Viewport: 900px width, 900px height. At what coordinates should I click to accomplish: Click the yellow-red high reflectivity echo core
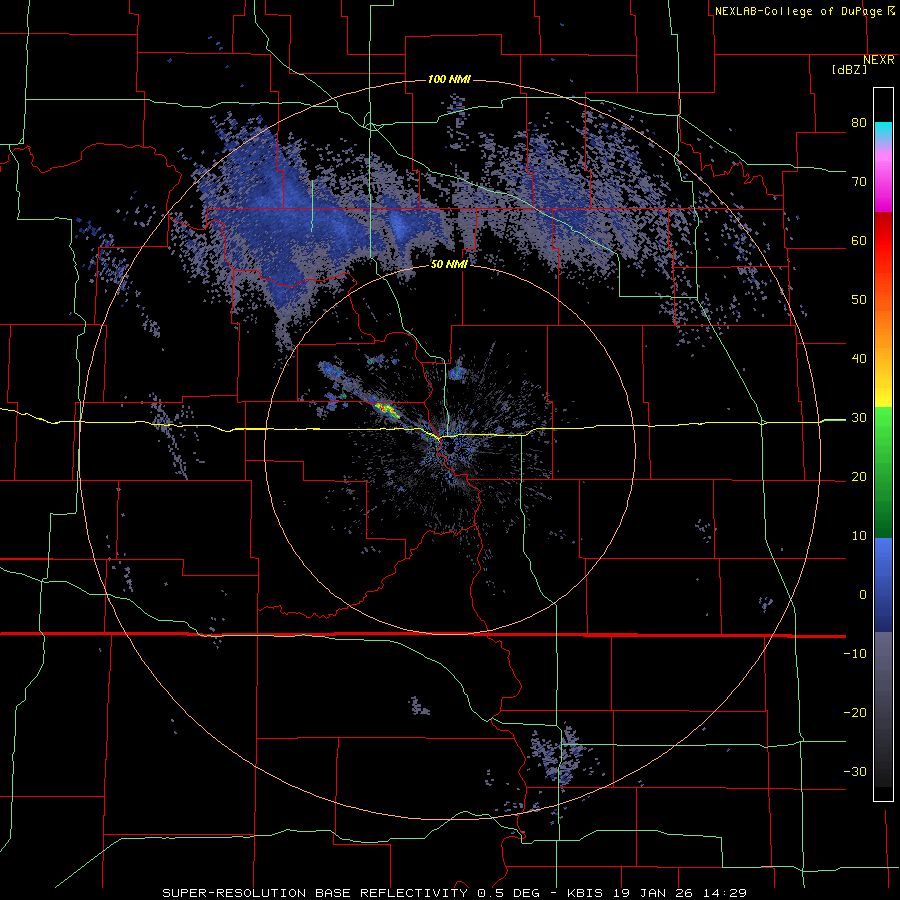(x=386, y=409)
